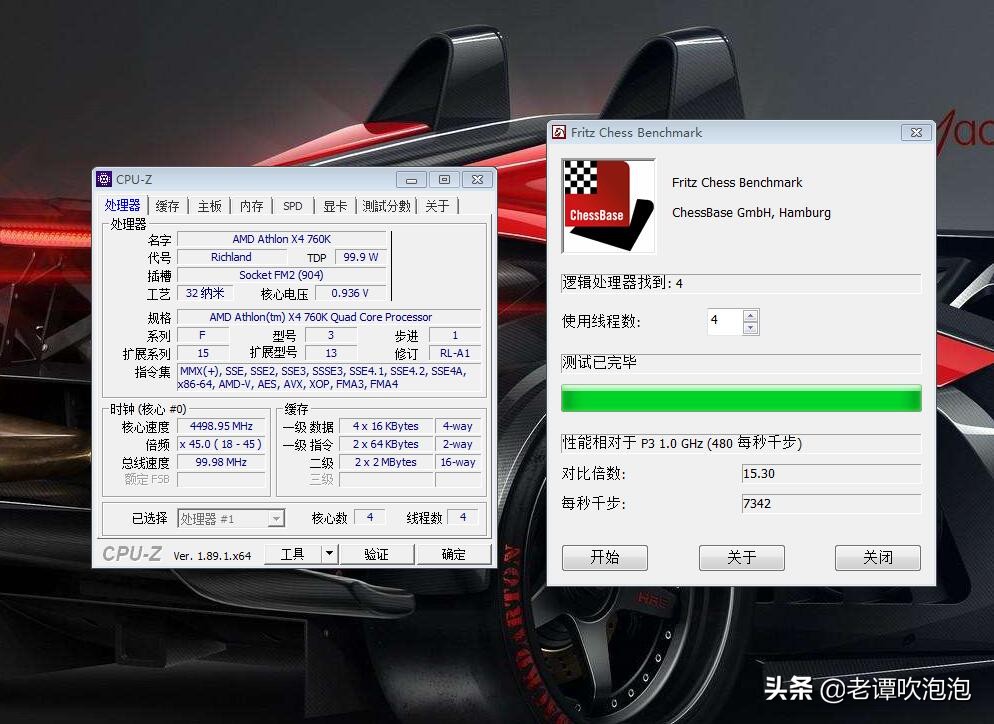Click the green benchmark progress bar

coord(741,398)
